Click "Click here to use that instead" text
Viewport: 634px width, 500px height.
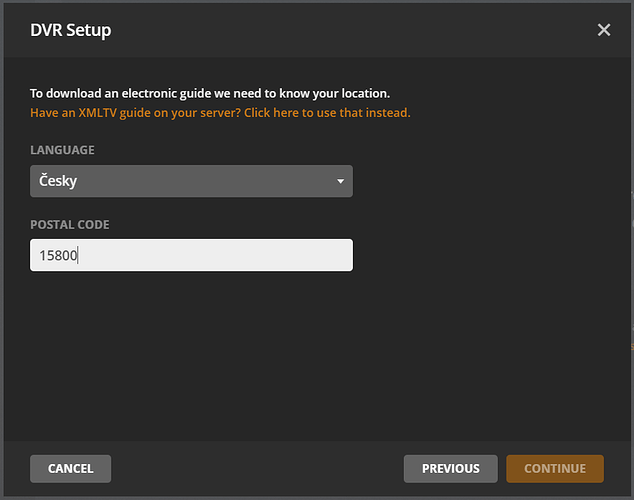327,113
